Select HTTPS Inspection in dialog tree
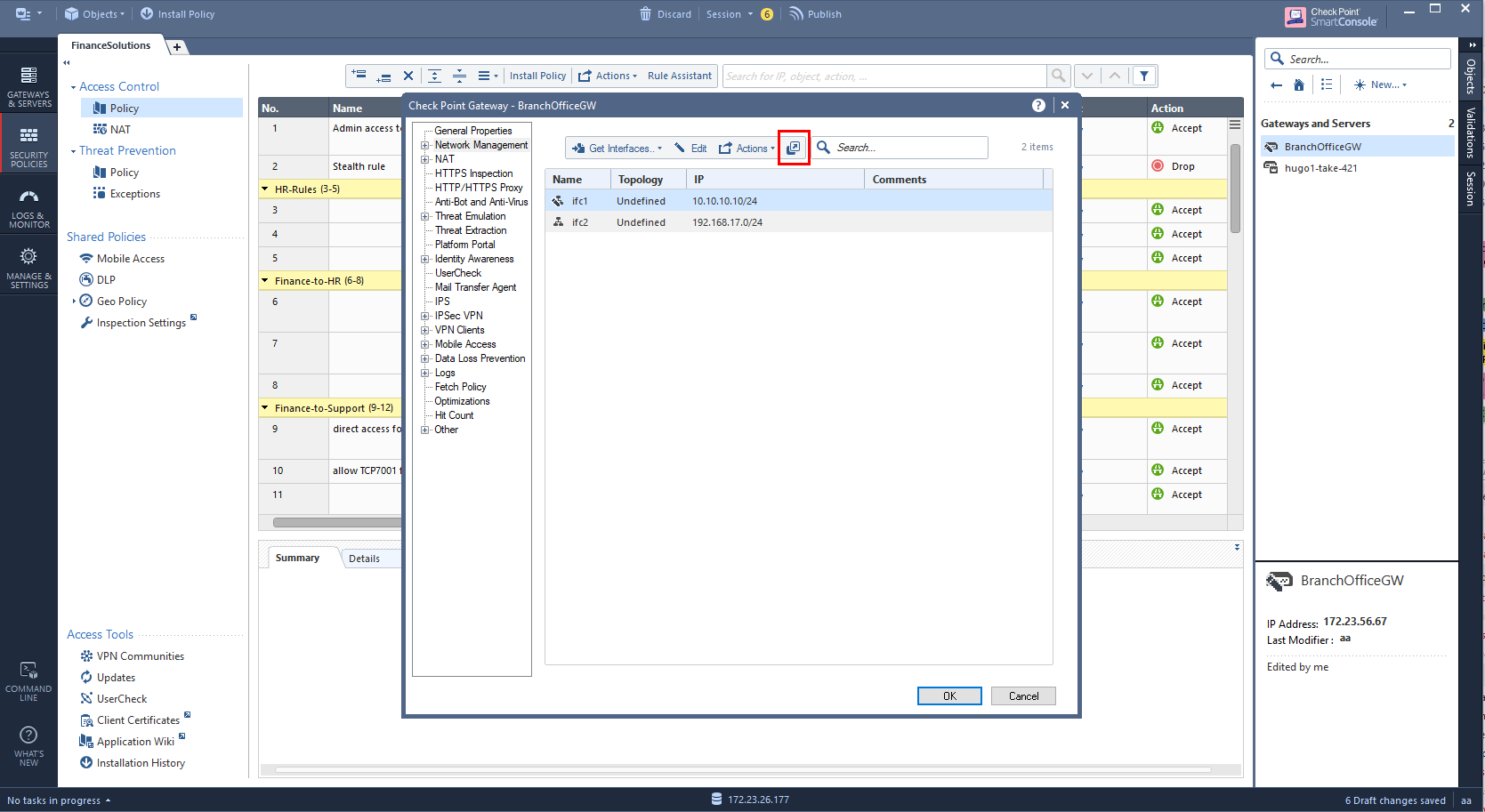 (x=473, y=173)
